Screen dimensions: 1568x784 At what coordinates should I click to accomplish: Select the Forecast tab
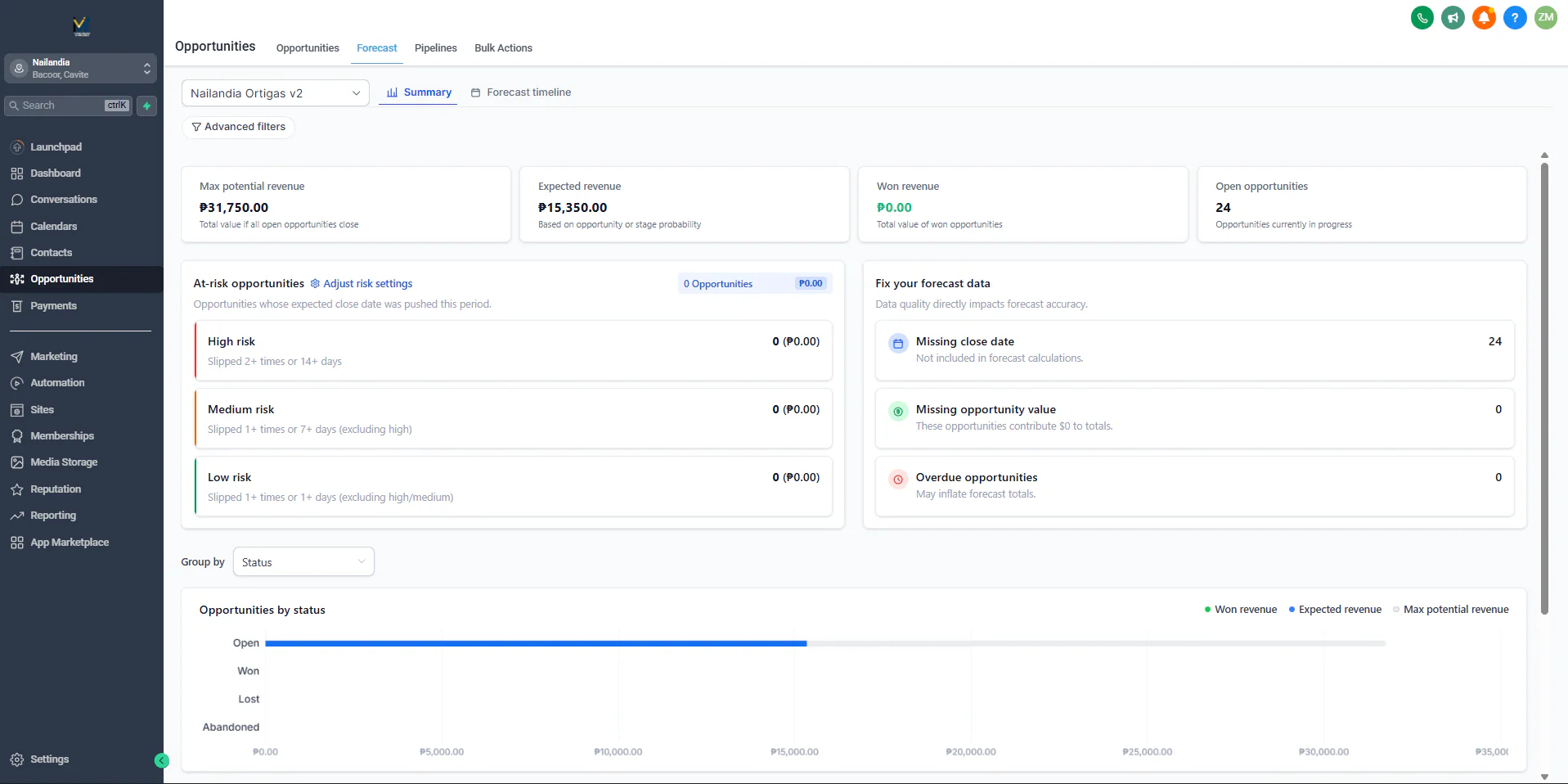coord(377,48)
